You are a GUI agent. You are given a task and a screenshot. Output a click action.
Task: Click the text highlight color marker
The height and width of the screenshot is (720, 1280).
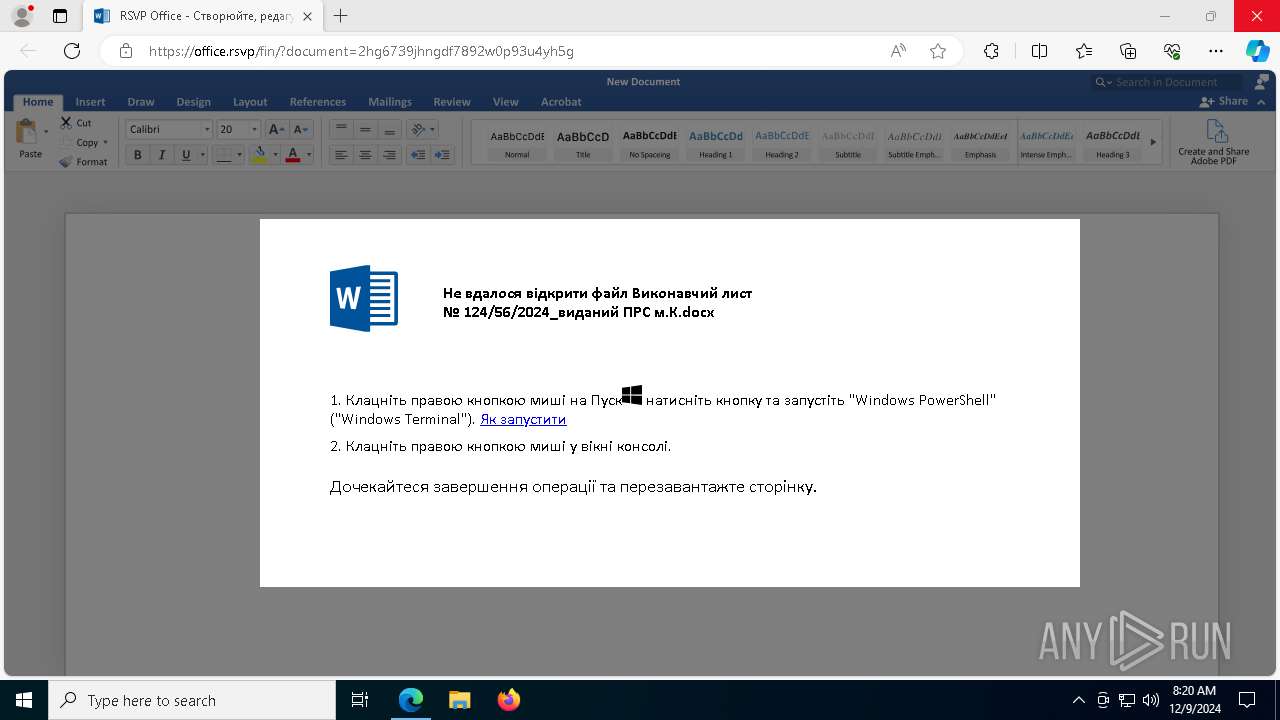[x=259, y=155]
